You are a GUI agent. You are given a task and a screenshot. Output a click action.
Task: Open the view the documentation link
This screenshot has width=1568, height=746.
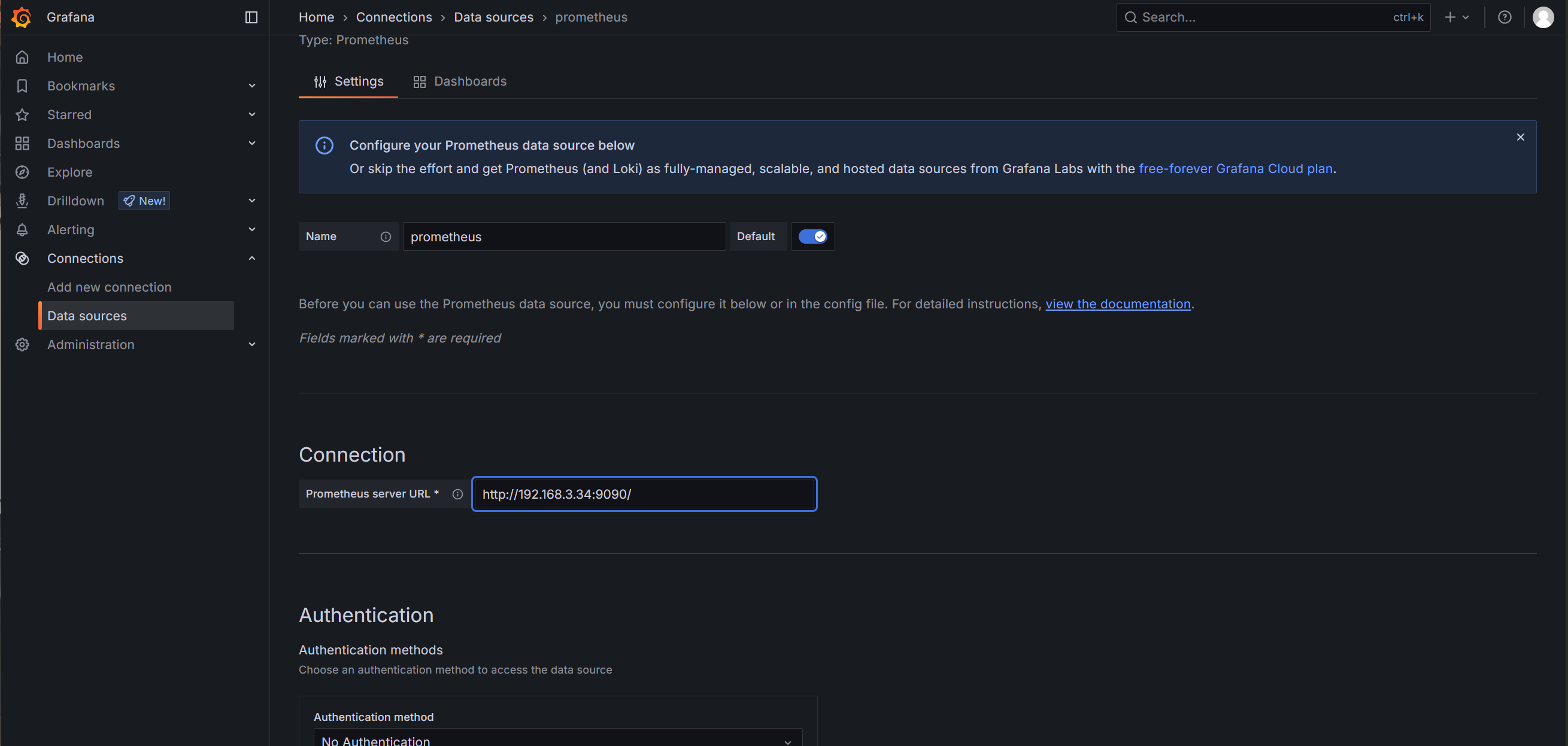[1118, 304]
